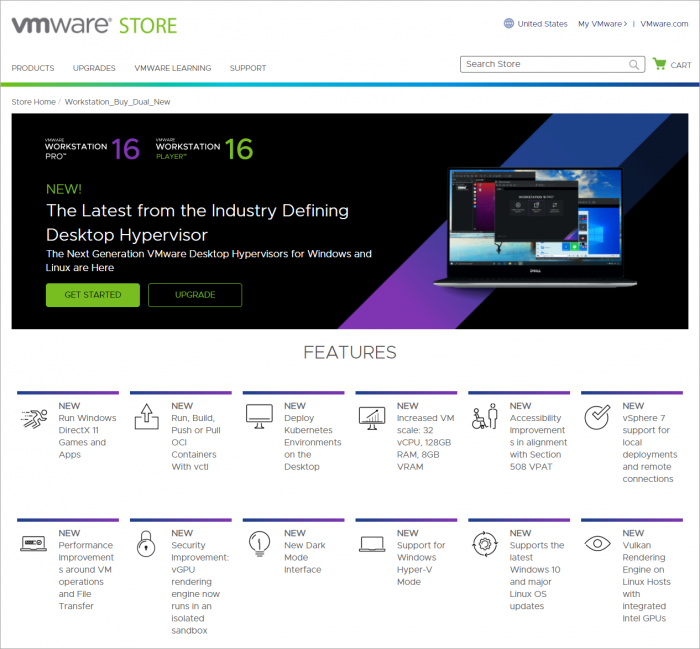This screenshot has width=700, height=649.
Task: Focus the Search Store input field
Action: point(552,64)
